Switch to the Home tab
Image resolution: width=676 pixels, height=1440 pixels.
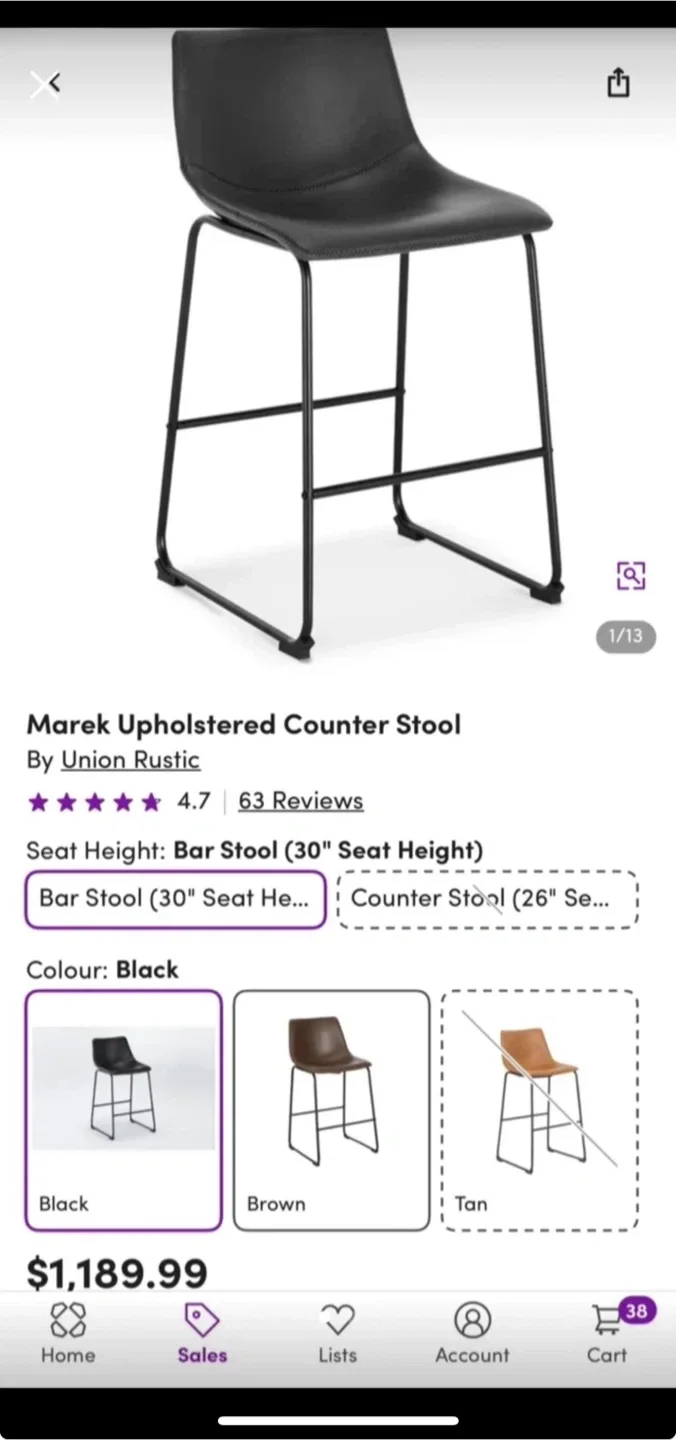(x=67, y=1335)
